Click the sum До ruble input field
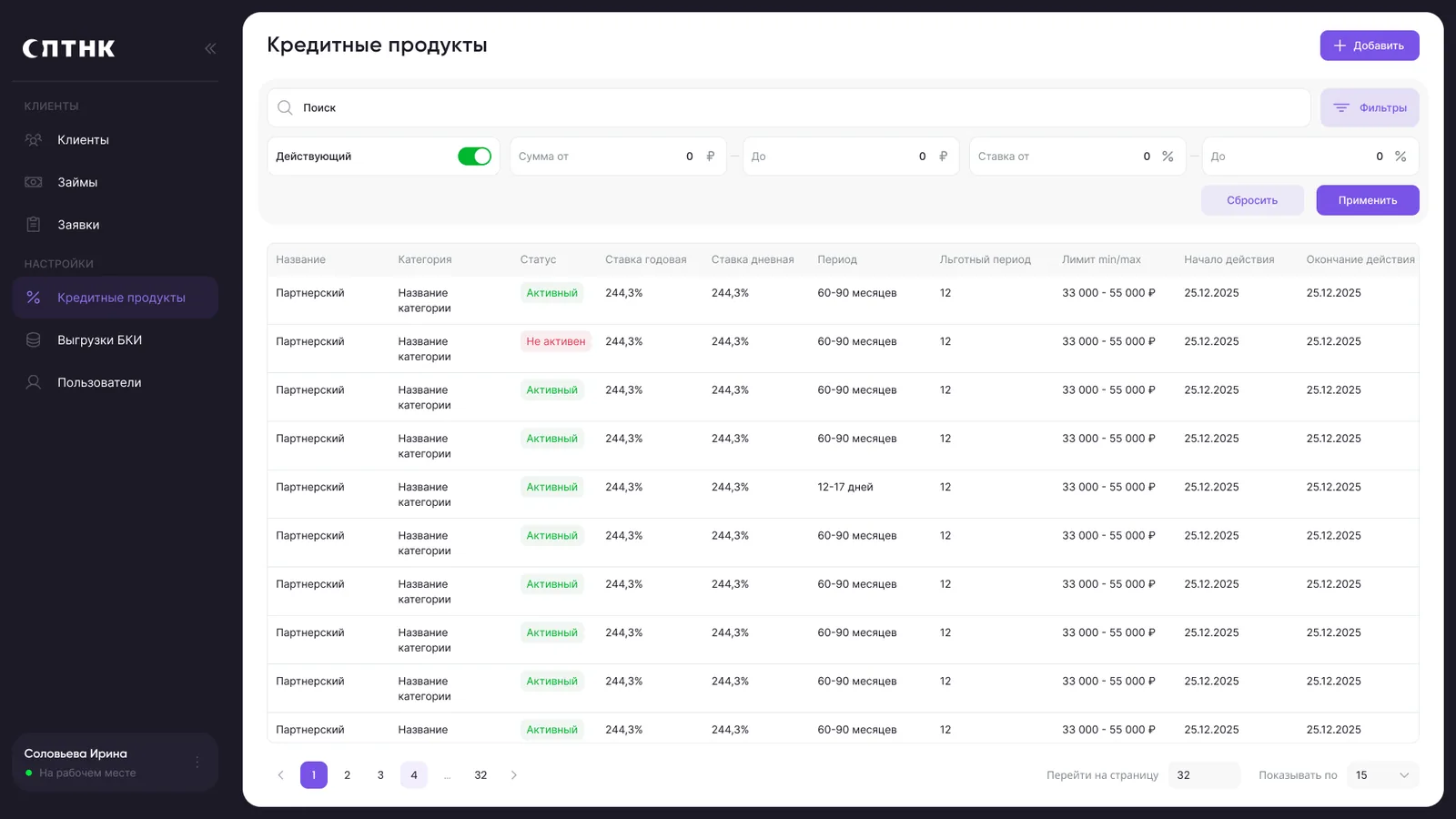 [851, 157]
